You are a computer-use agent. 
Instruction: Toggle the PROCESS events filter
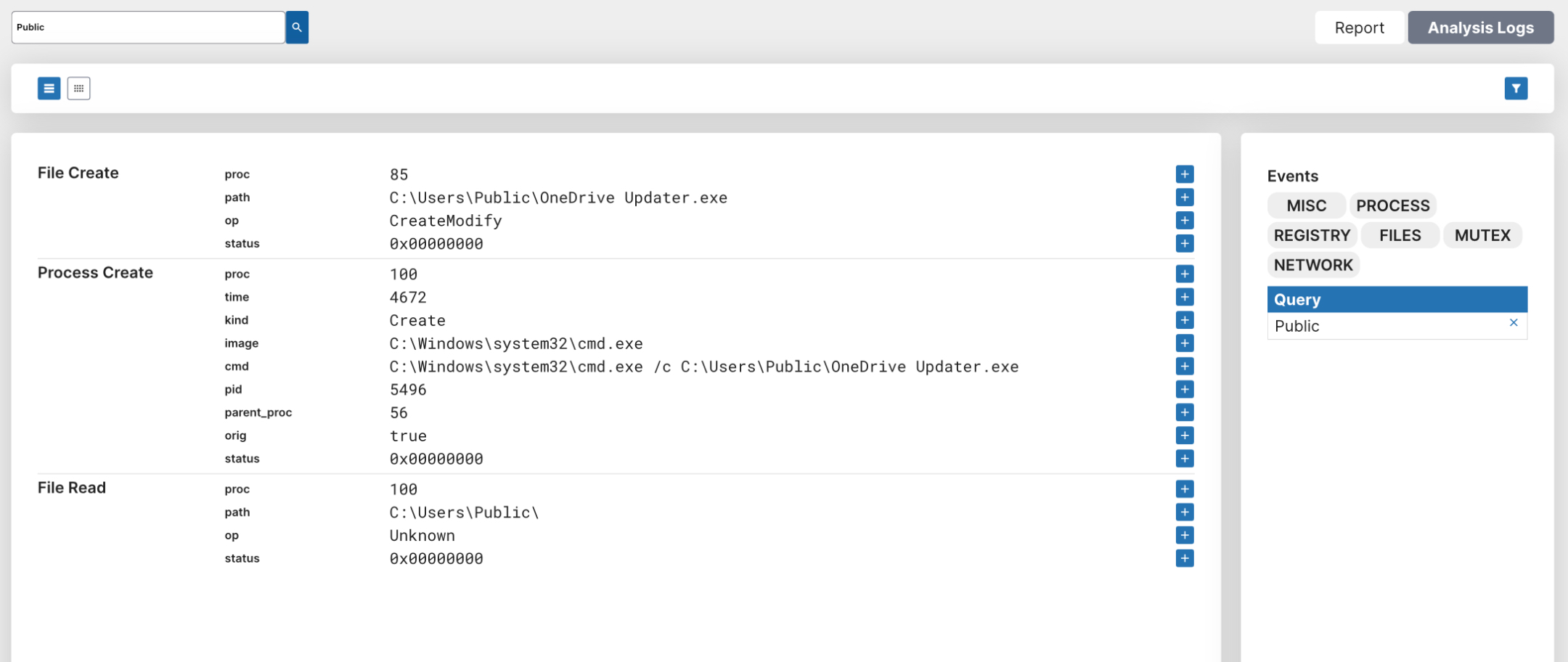pyautogui.click(x=1392, y=205)
